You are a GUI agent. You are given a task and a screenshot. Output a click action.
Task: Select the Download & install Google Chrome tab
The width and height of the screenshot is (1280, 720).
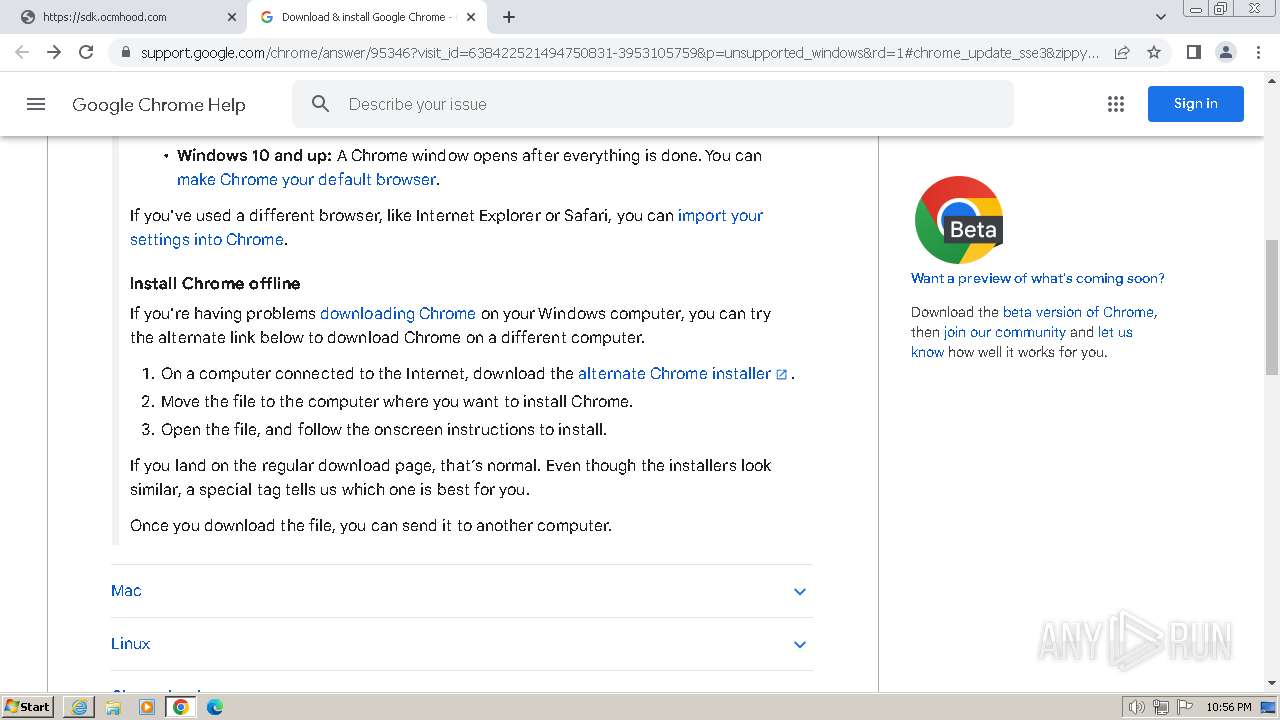click(367, 17)
